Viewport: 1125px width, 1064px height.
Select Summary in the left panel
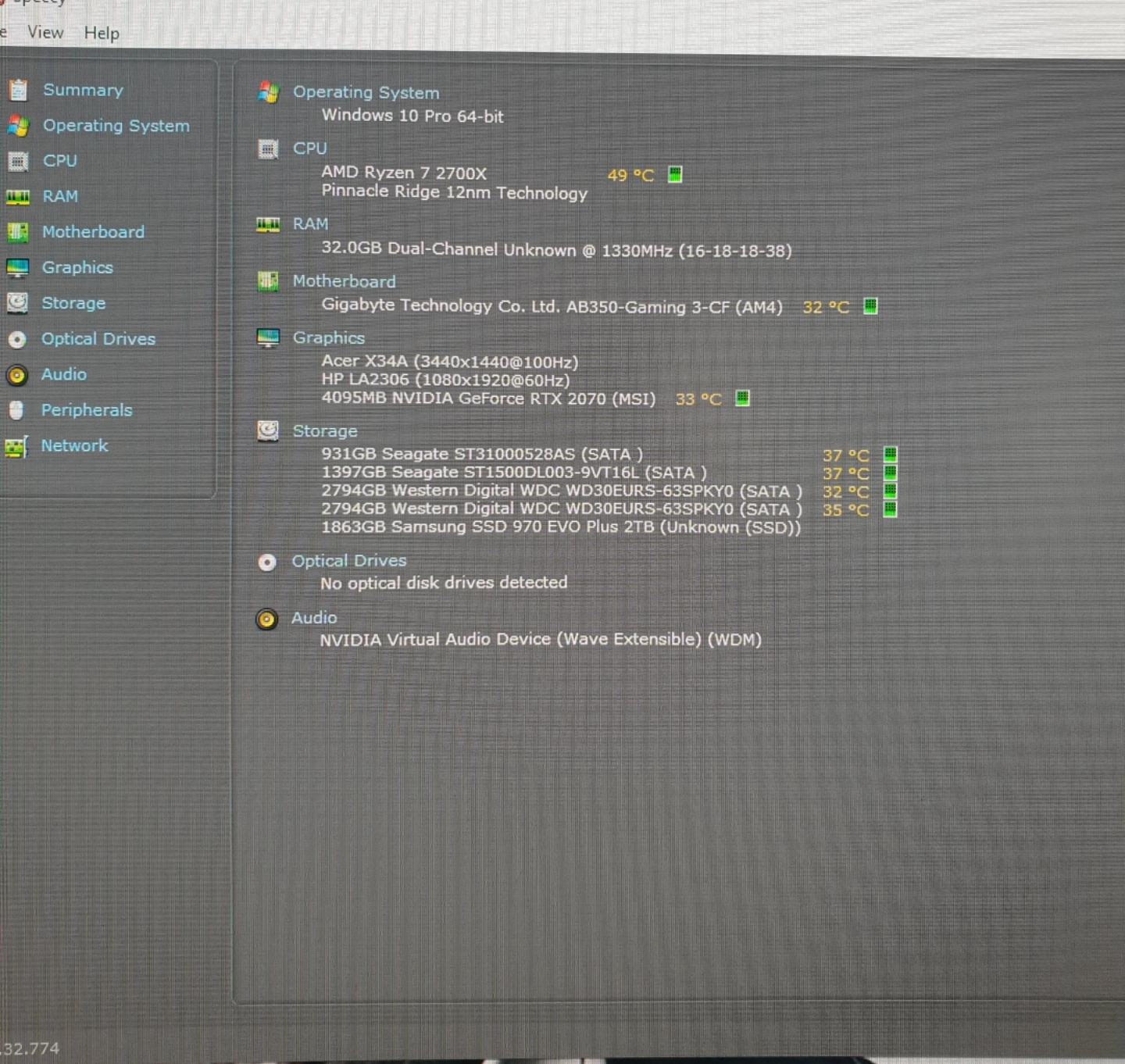coord(83,90)
